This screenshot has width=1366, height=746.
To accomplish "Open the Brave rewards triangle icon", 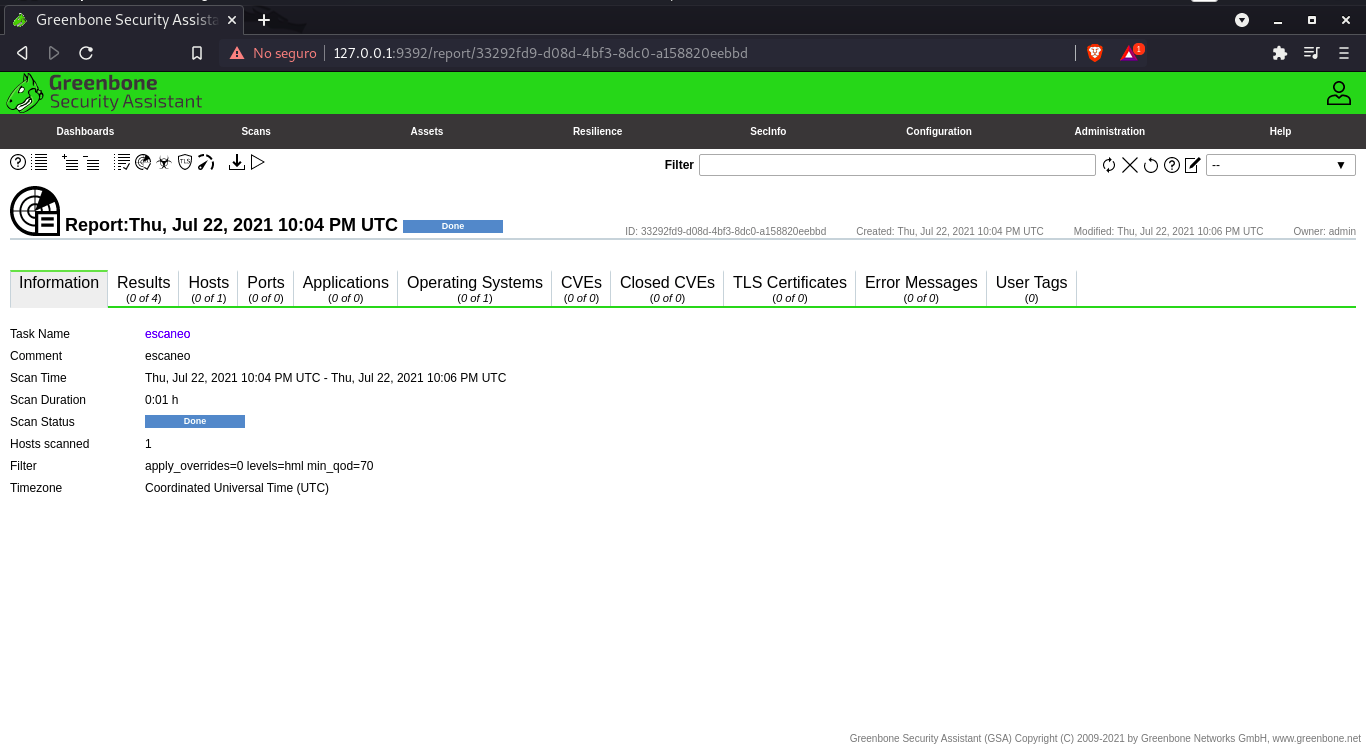I will coord(1131,53).
